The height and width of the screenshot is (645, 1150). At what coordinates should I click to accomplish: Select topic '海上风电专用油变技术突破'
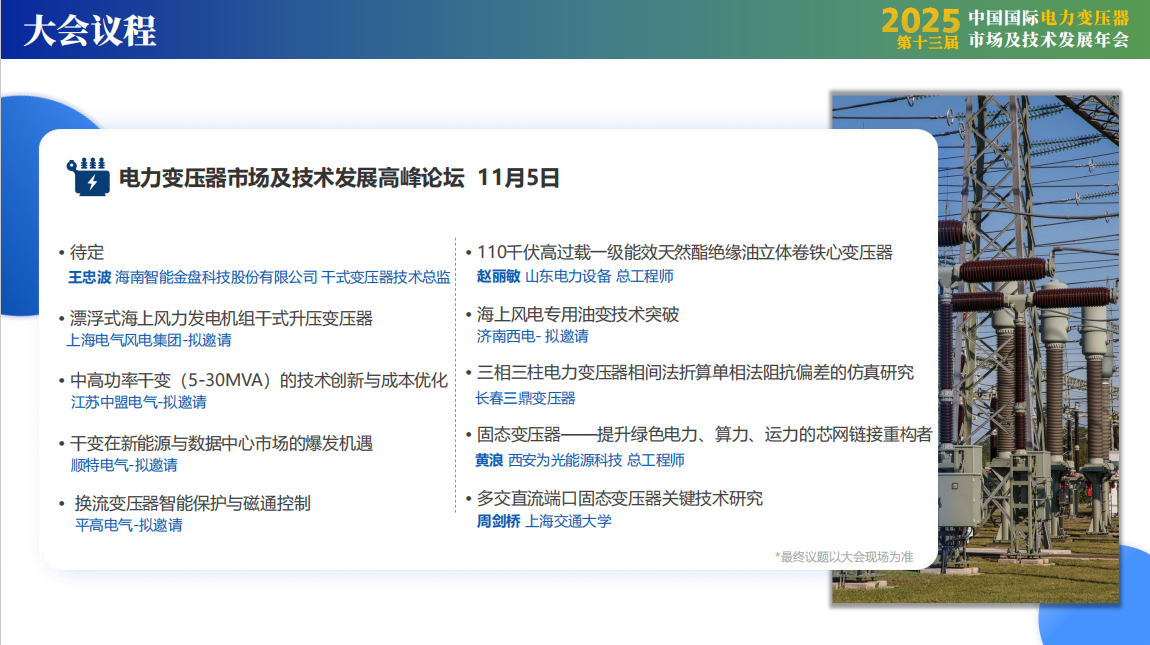(x=578, y=314)
